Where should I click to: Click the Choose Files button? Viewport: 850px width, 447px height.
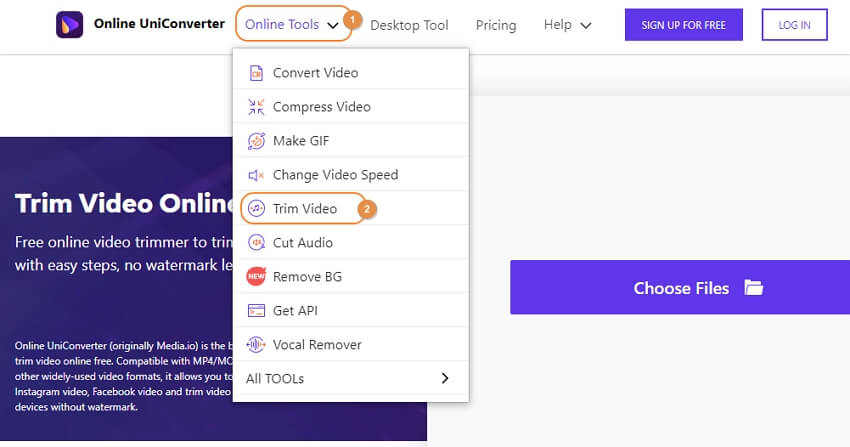click(680, 287)
